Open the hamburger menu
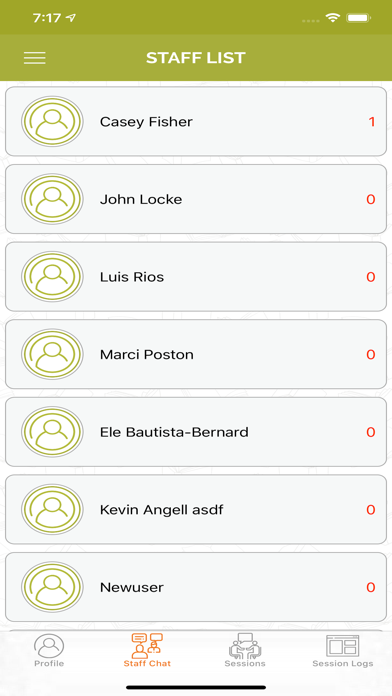Viewport: 392px width, 696px height. click(x=35, y=58)
